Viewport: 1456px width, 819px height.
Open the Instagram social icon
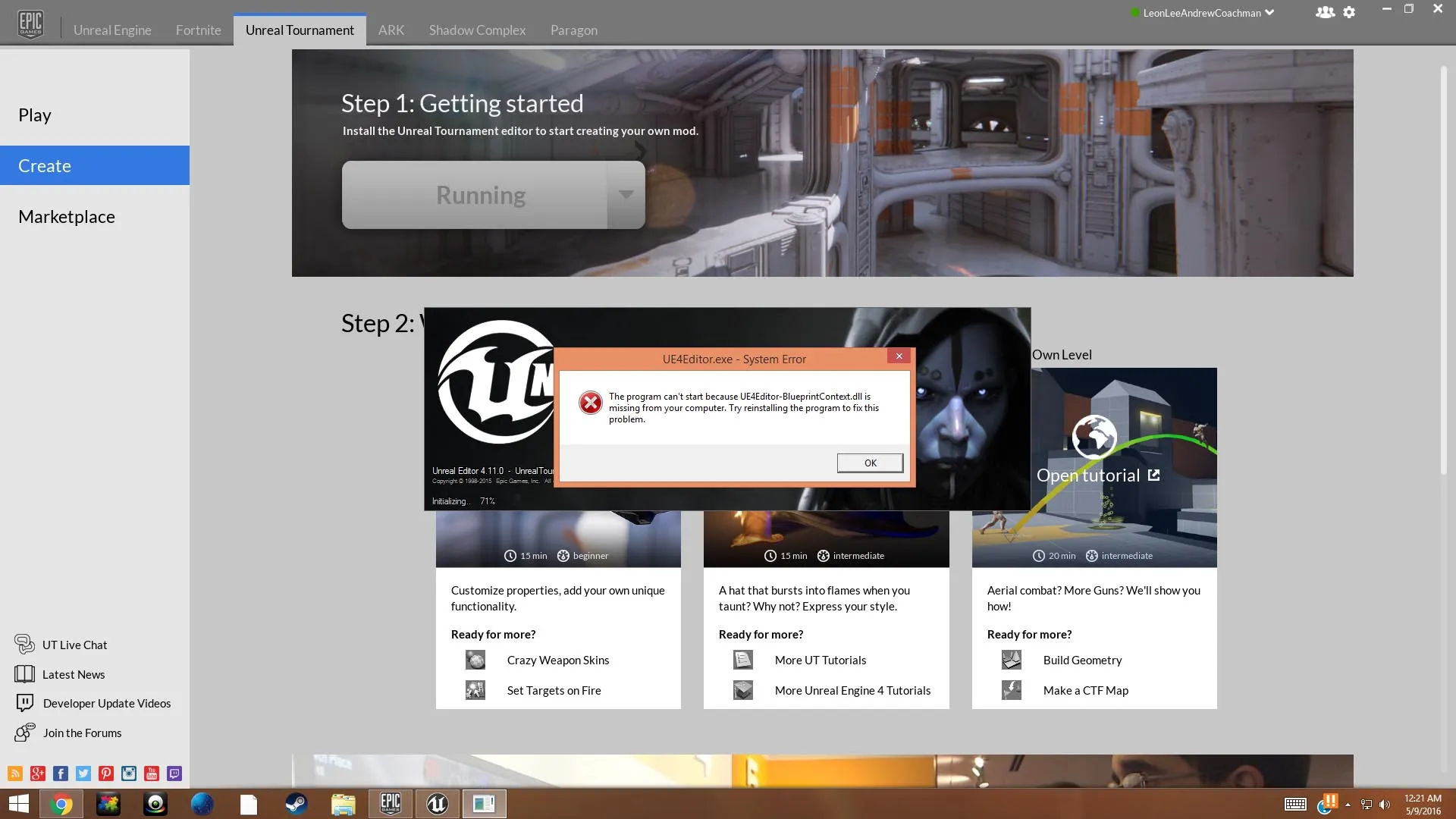click(129, 773)
